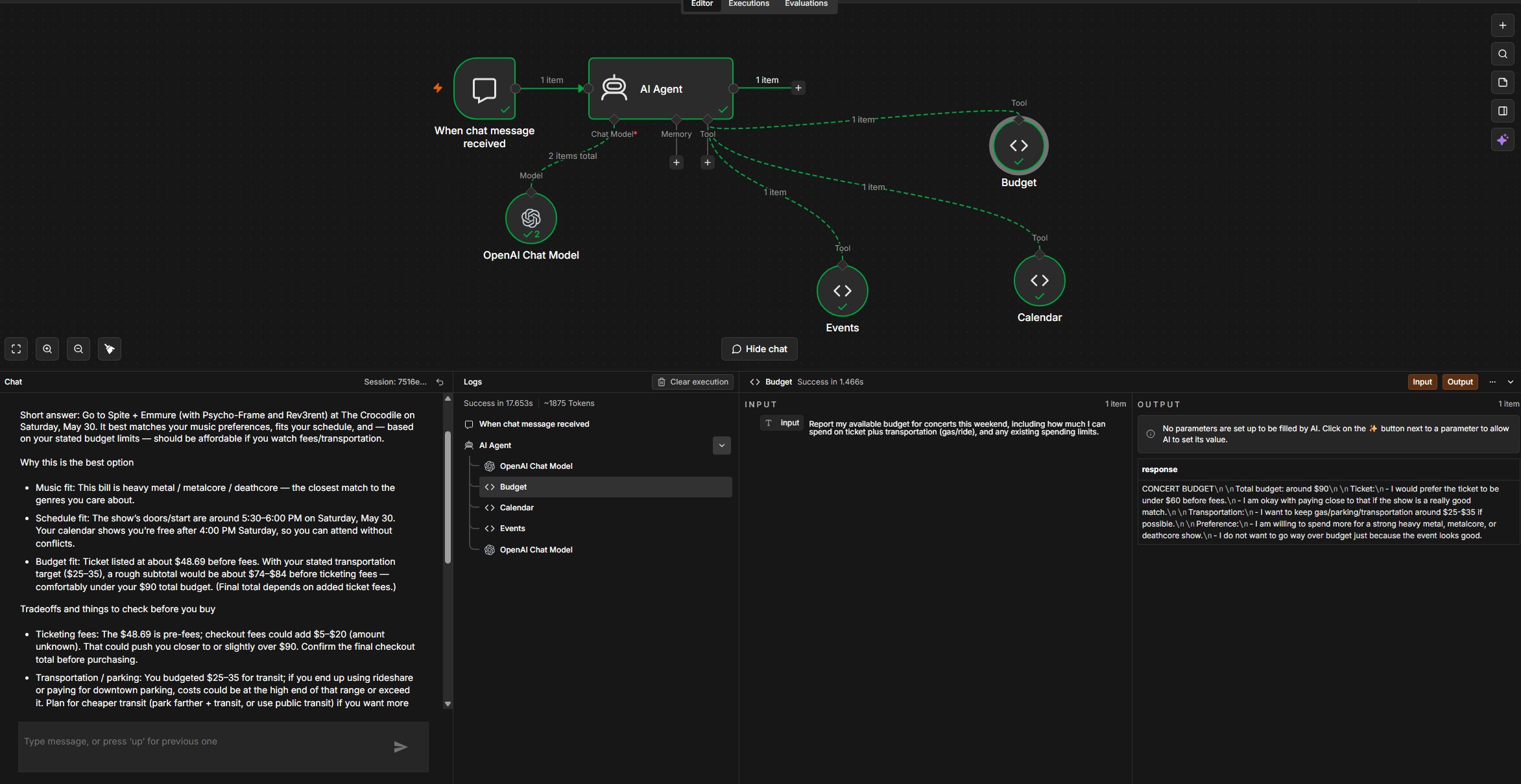
Task: Switch to the Executions tab
Action: [749, 4]
